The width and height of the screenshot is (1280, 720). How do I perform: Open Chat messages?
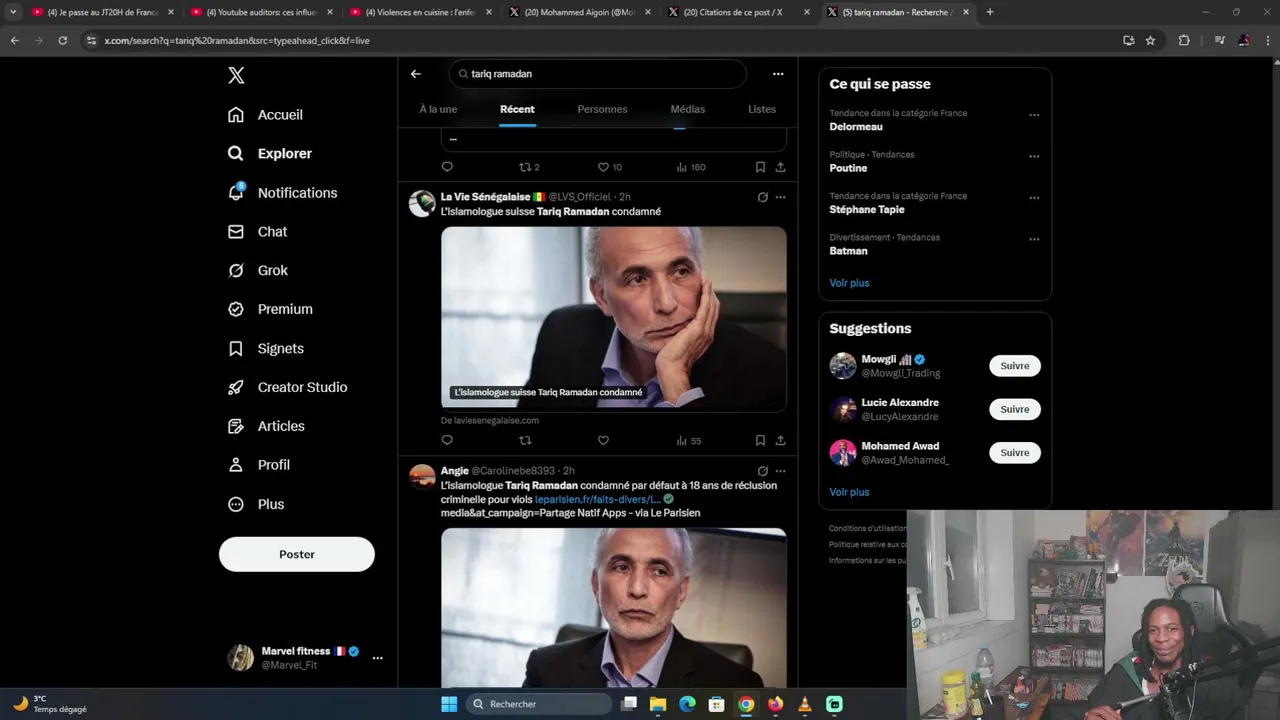point(258,232)
